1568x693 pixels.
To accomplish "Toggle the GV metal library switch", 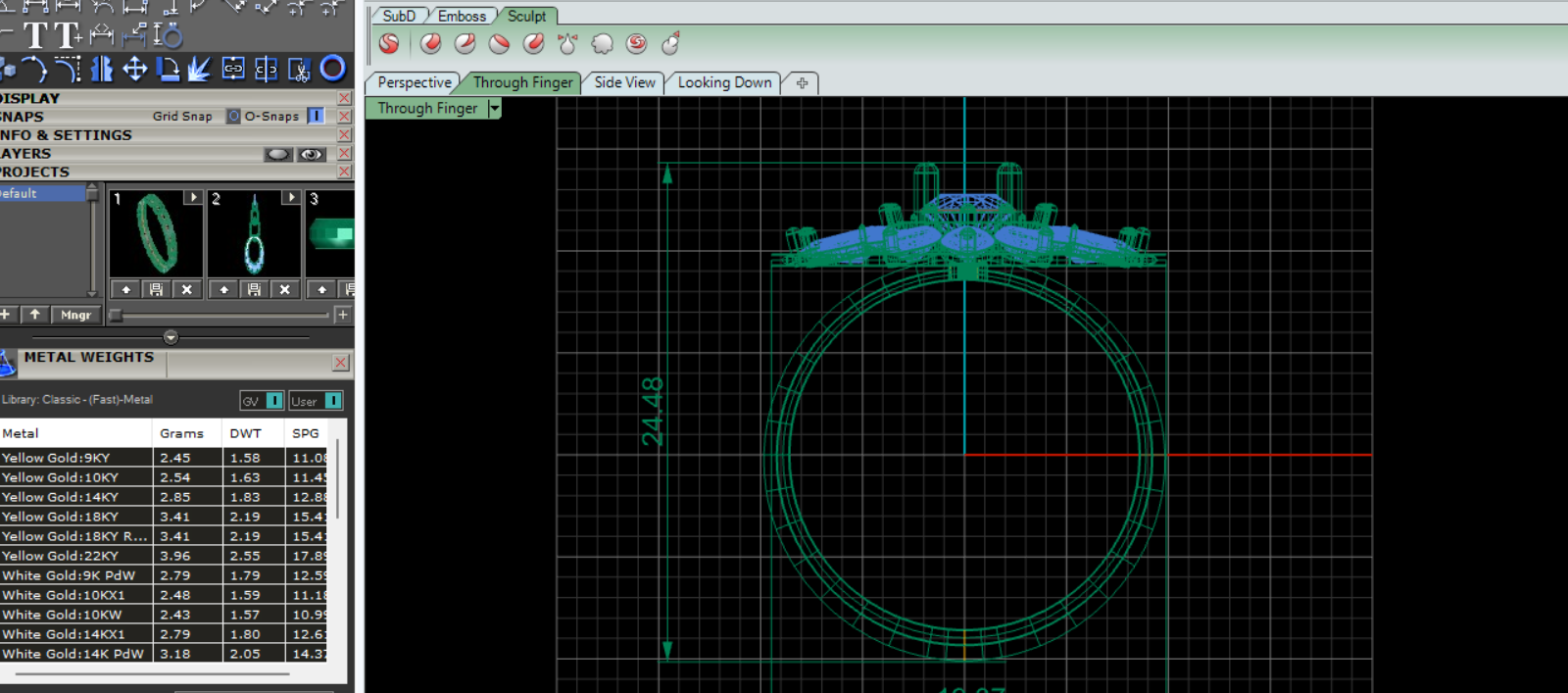I will pos(273,401).
